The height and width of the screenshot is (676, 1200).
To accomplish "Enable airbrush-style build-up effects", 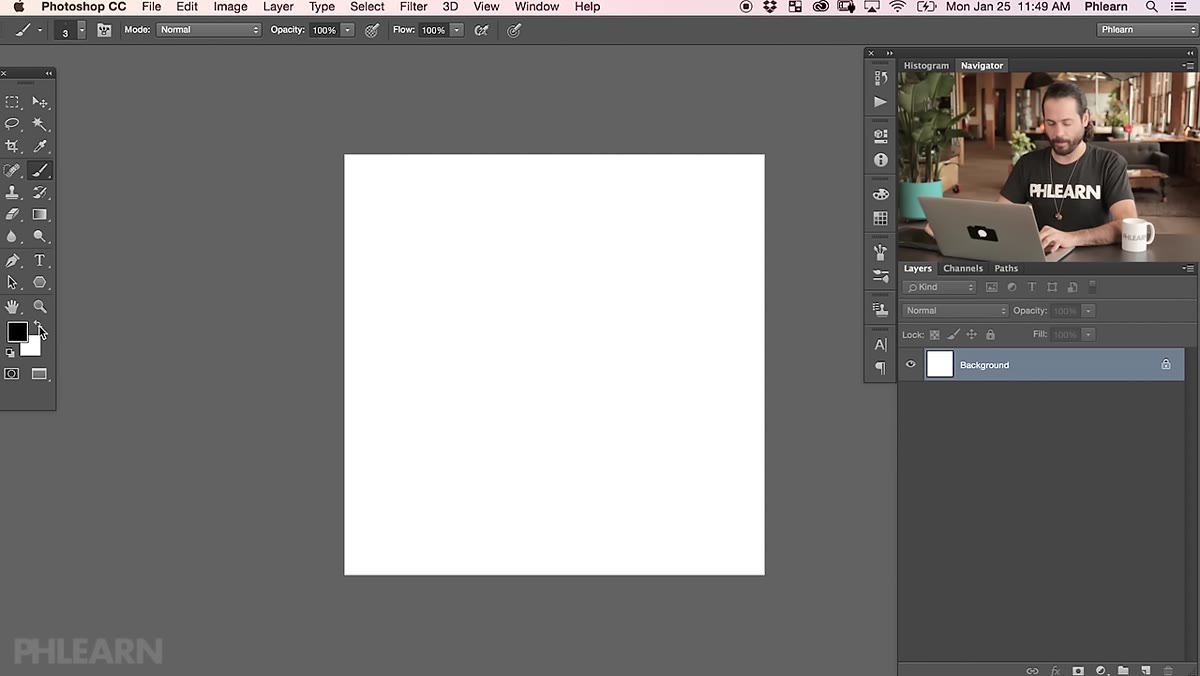I will (x=481, y=30).
